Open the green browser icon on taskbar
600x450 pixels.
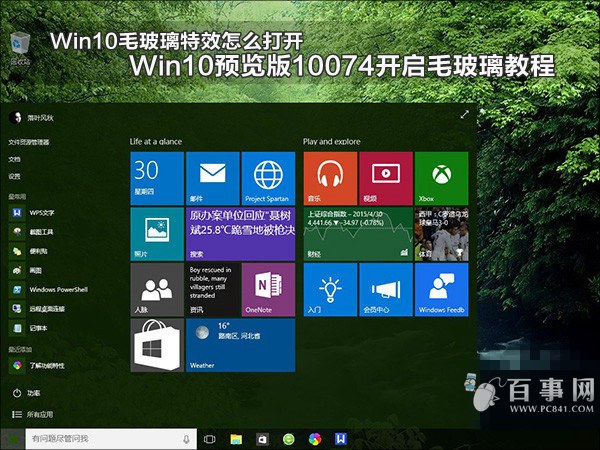point(289,439)
